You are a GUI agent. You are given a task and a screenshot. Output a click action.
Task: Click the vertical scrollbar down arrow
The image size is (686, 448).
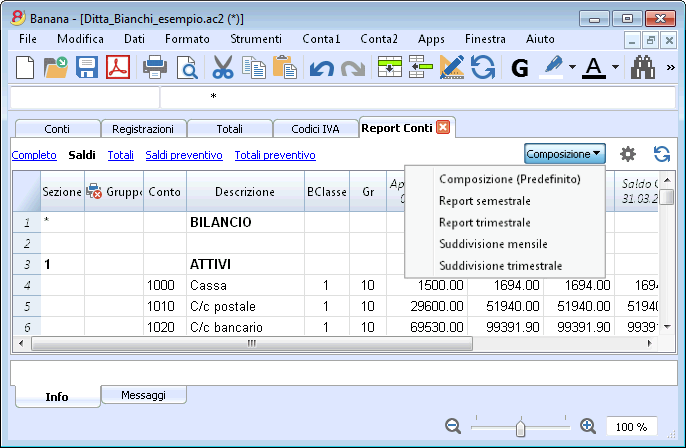pos(667,327)
